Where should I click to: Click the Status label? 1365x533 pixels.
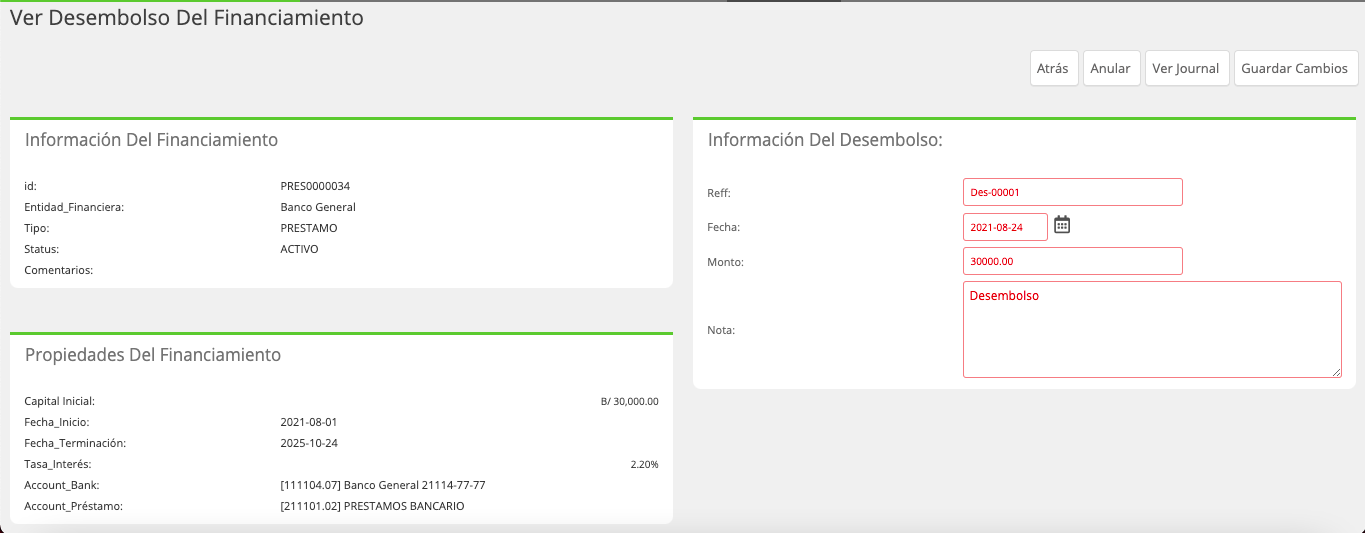click(41, 249)
